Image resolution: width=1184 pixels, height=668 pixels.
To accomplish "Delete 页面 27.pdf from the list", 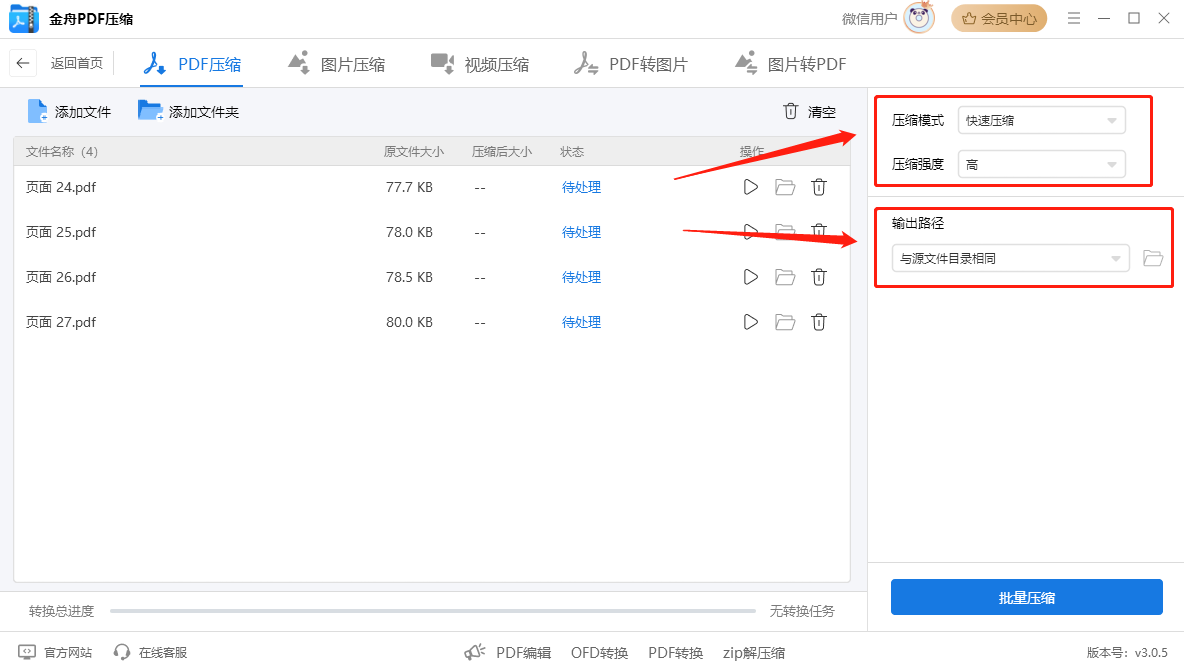I will click(819, 322).
